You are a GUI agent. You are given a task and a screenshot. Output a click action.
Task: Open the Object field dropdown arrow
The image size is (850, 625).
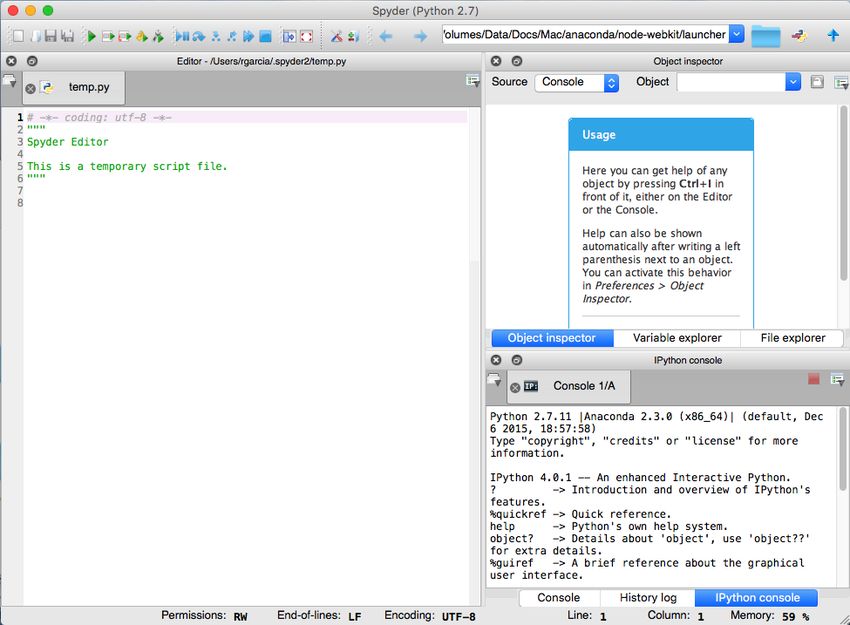pyautogui.click(x=793, y=82)
